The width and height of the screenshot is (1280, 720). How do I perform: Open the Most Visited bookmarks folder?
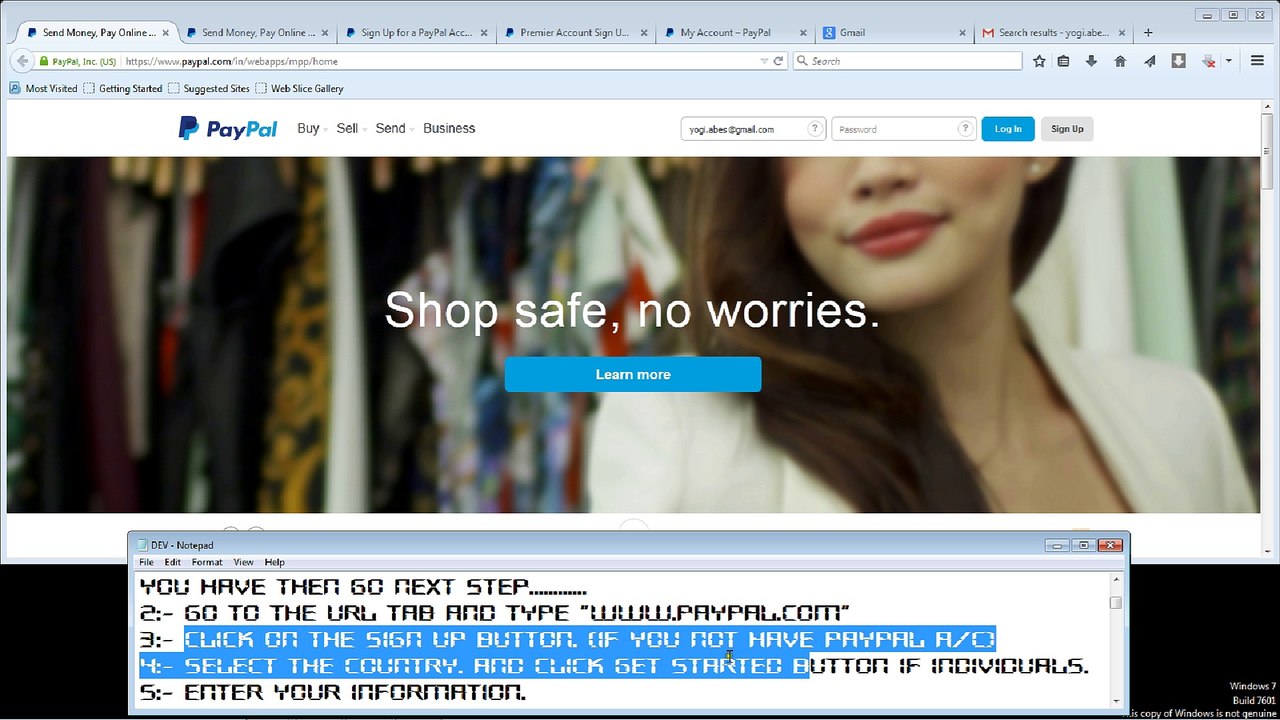click(x=43, y=88)
